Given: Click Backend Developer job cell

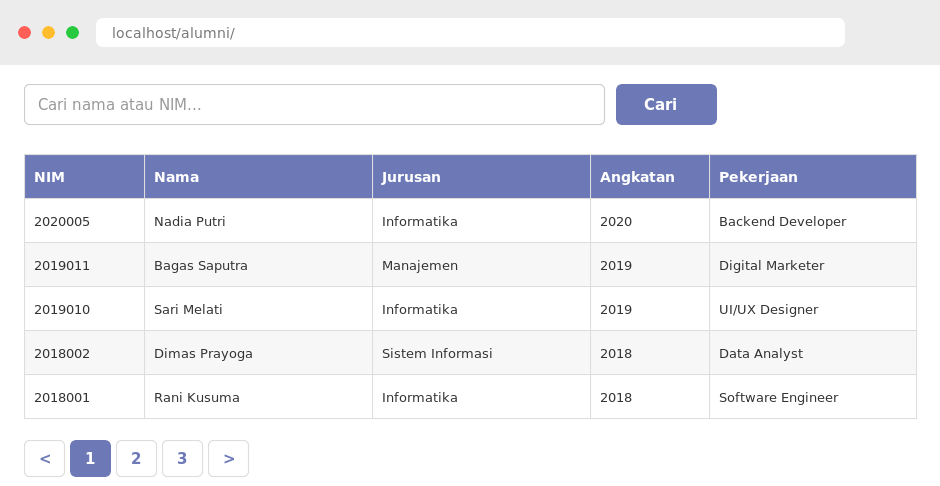Looking at the screenshot, I should pyautogui.click(x=813, y=221).
